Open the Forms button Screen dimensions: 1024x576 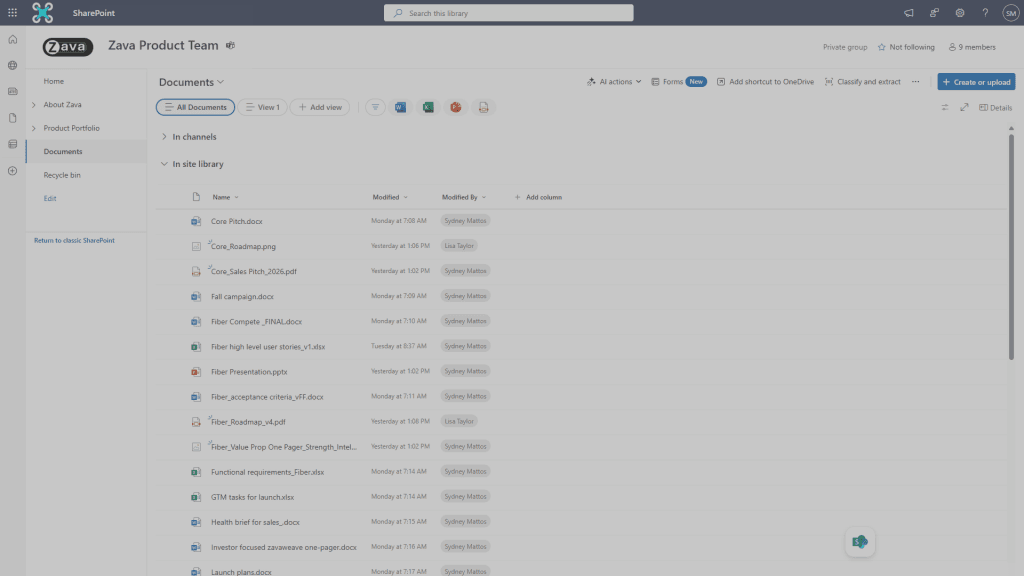tap(679, 82)
